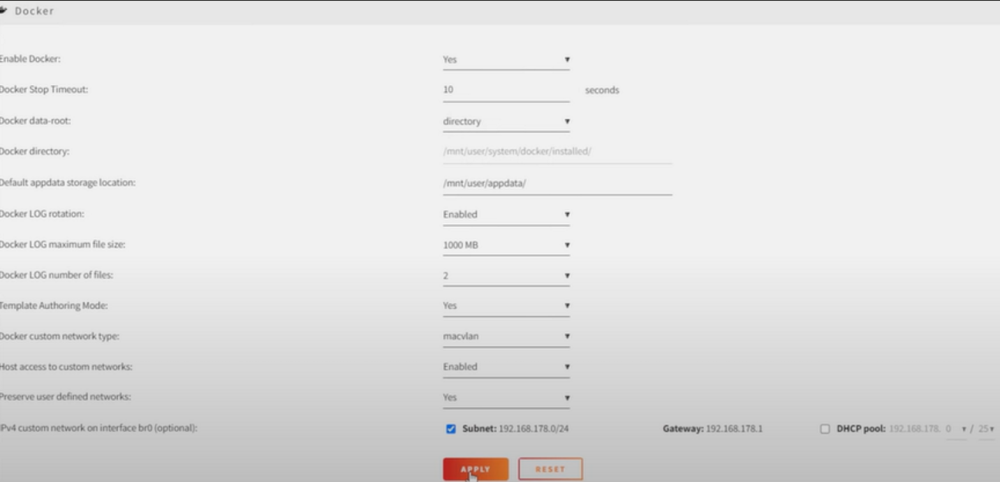Image resolution: width=1000 pixels, height=482 pixels.
Task: Open the Docker custom network type dropdown
Action: (506, 336)
